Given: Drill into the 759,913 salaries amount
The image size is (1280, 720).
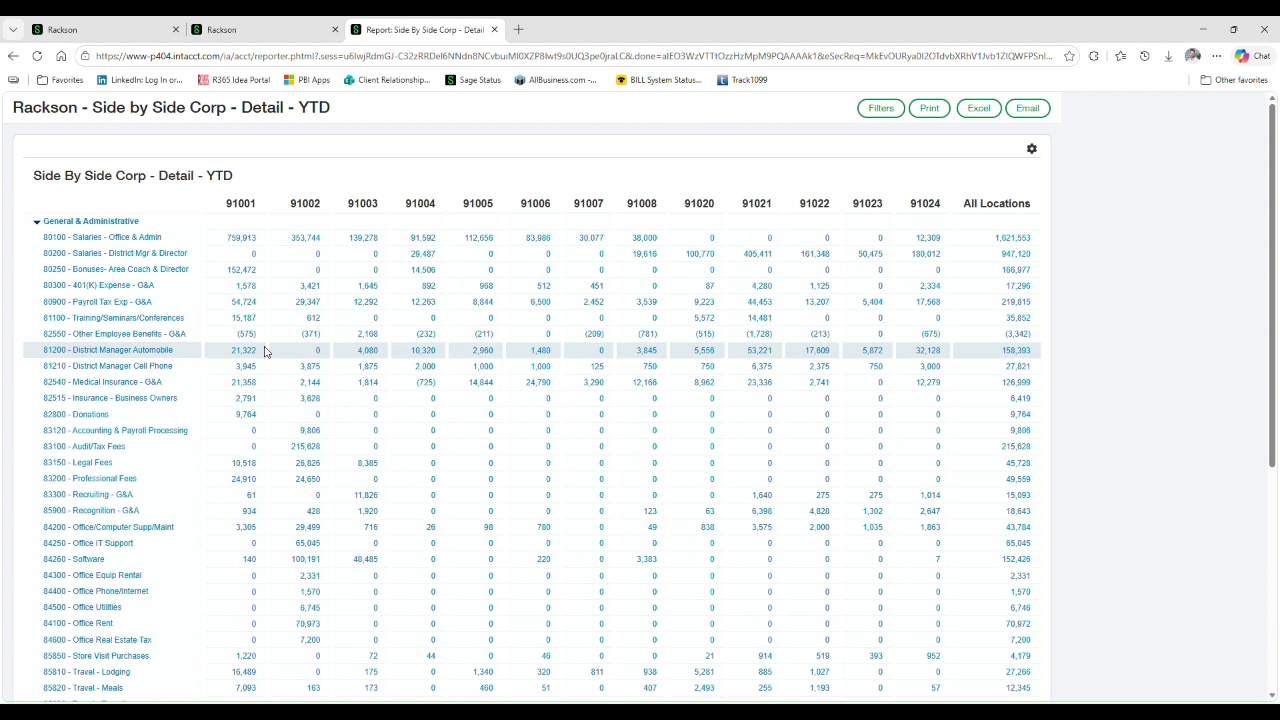Looking at the screenshot, I should 241,238.
